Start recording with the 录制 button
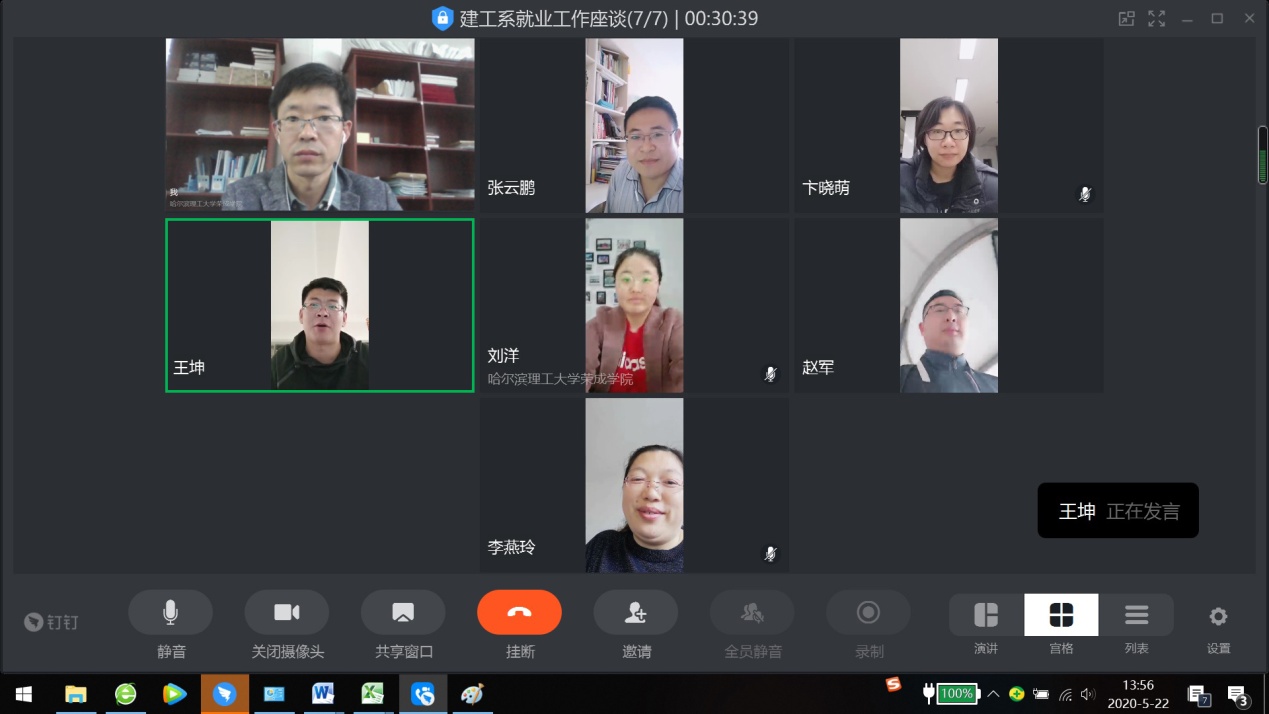The height and width of the screenshot is (714, 1269). point(868,612)
